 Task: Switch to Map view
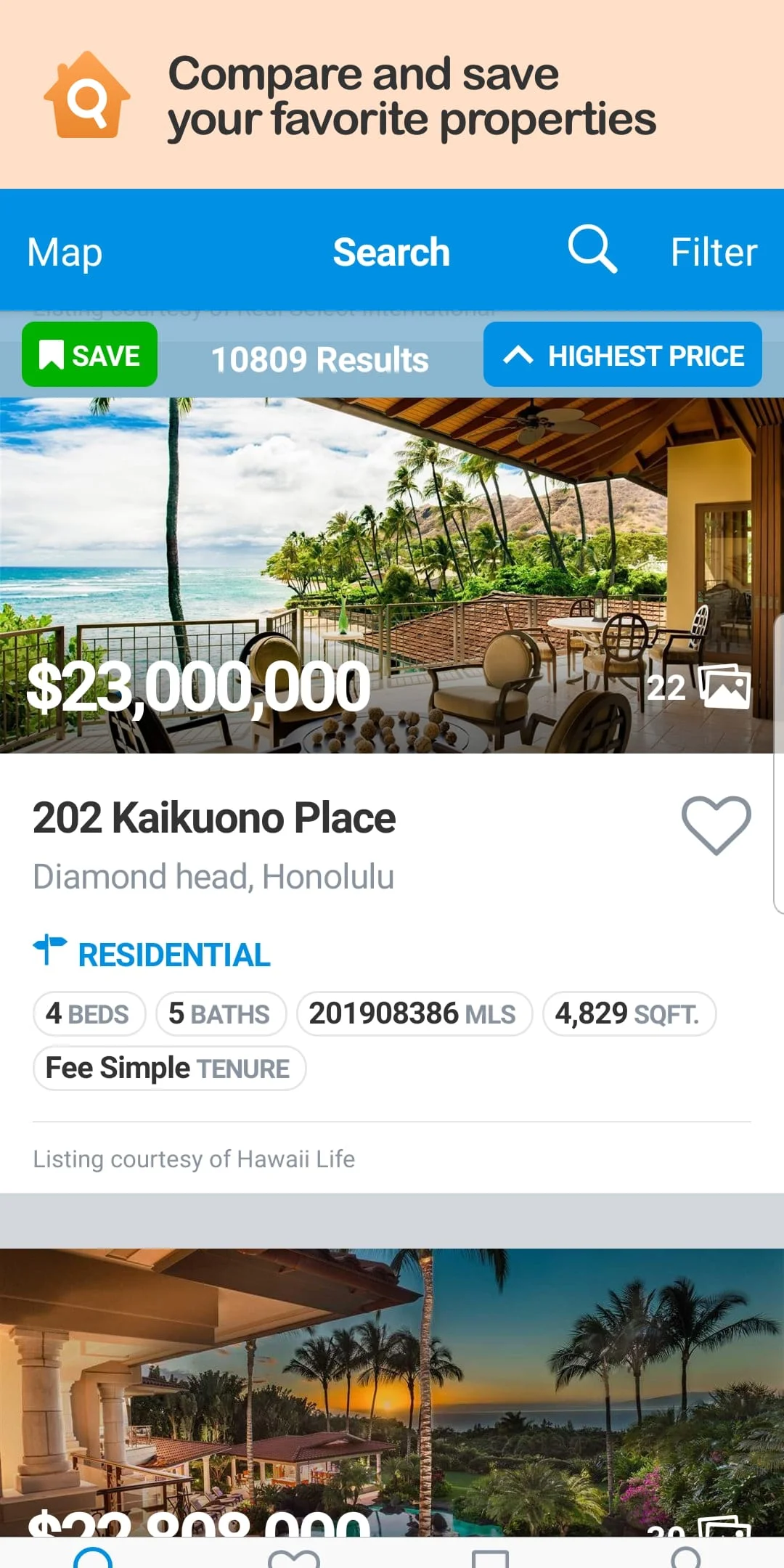click(65, 253)
